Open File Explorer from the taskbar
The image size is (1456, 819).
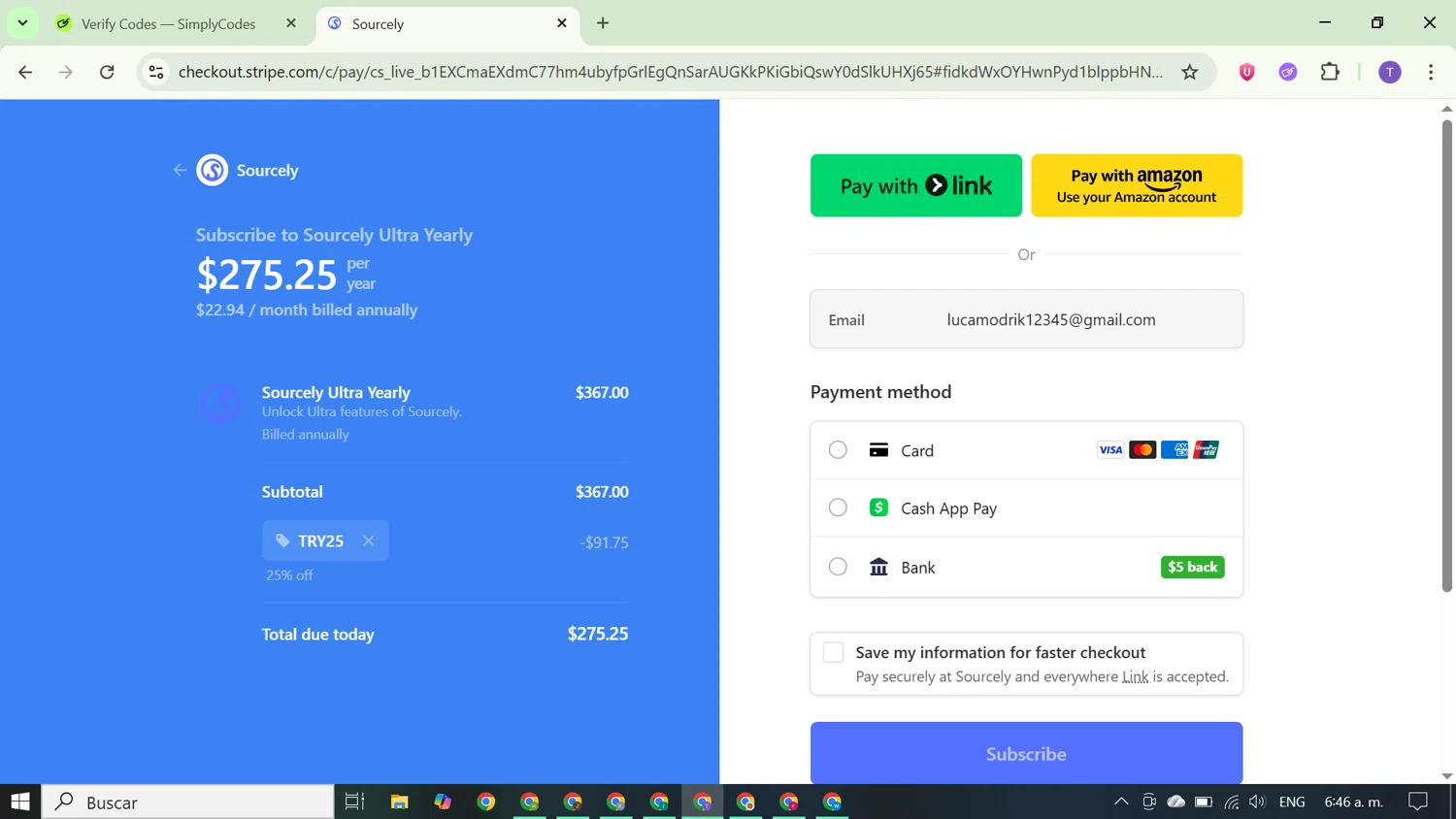pos(399,802)
